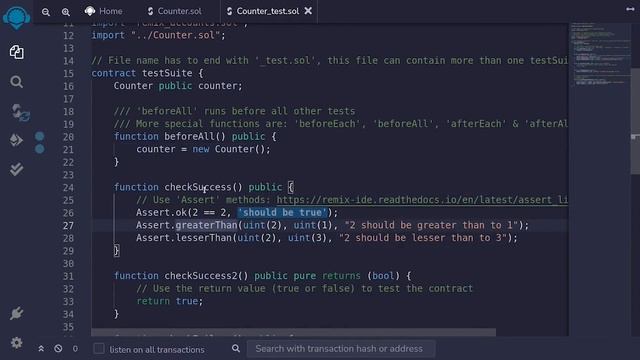Screen dimensions: 640x360
Task: Click the Remix logo icon
Action: point(16,18)
